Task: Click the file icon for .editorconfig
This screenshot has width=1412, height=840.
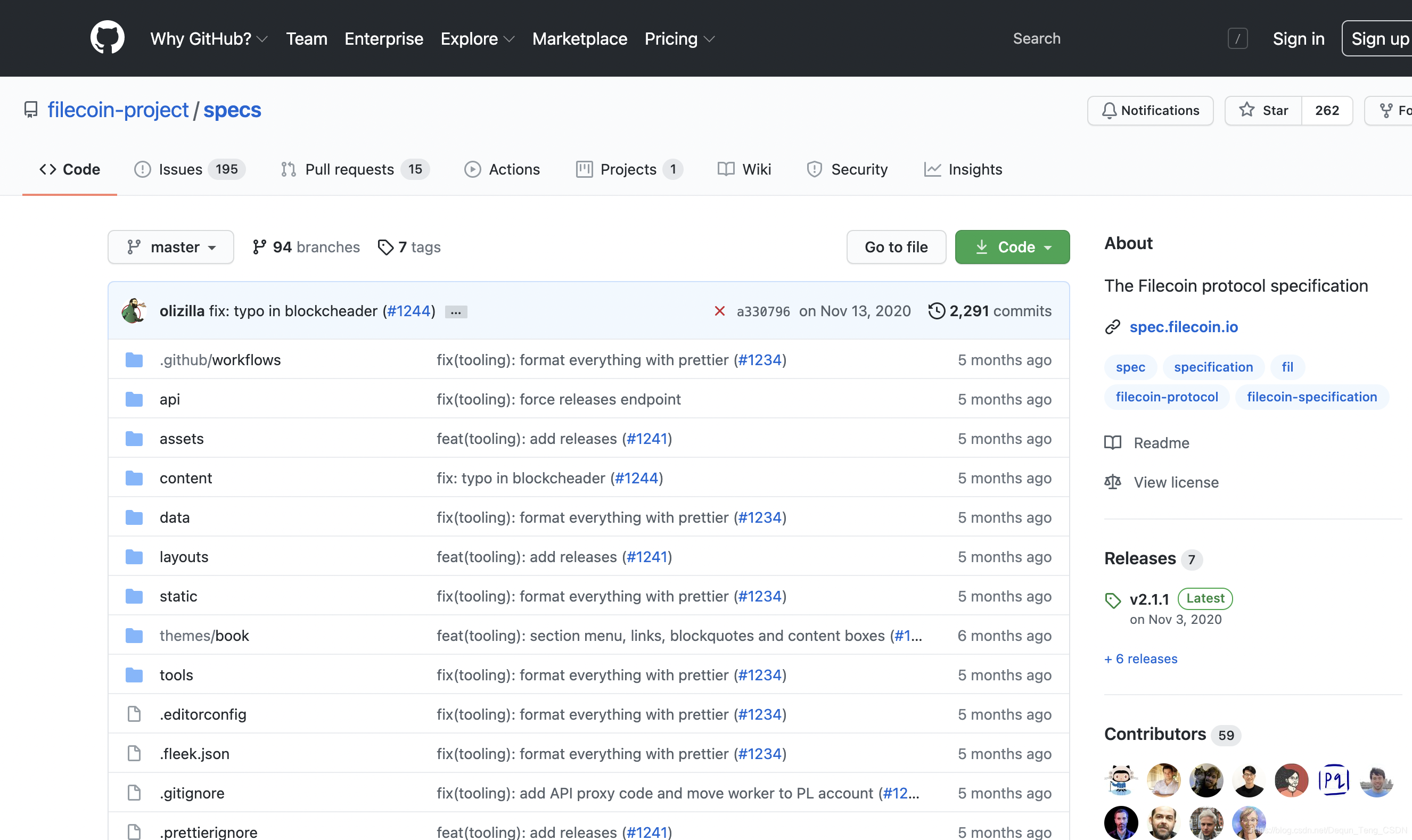Action: (134, 714)
